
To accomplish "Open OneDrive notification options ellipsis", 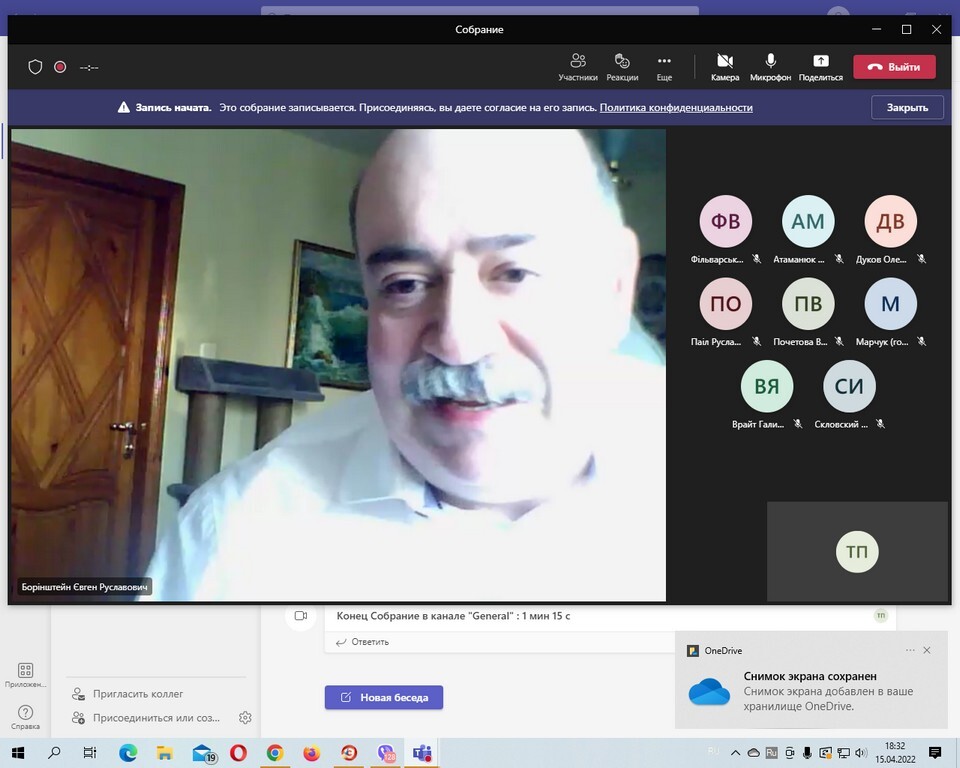I will (x=910, y=650).
